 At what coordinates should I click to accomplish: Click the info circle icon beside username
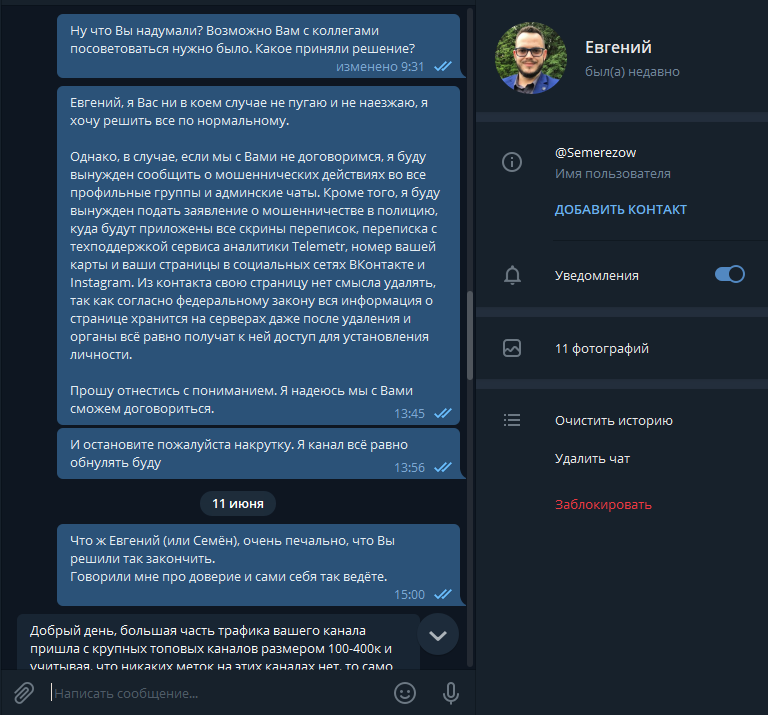point(512,162)
